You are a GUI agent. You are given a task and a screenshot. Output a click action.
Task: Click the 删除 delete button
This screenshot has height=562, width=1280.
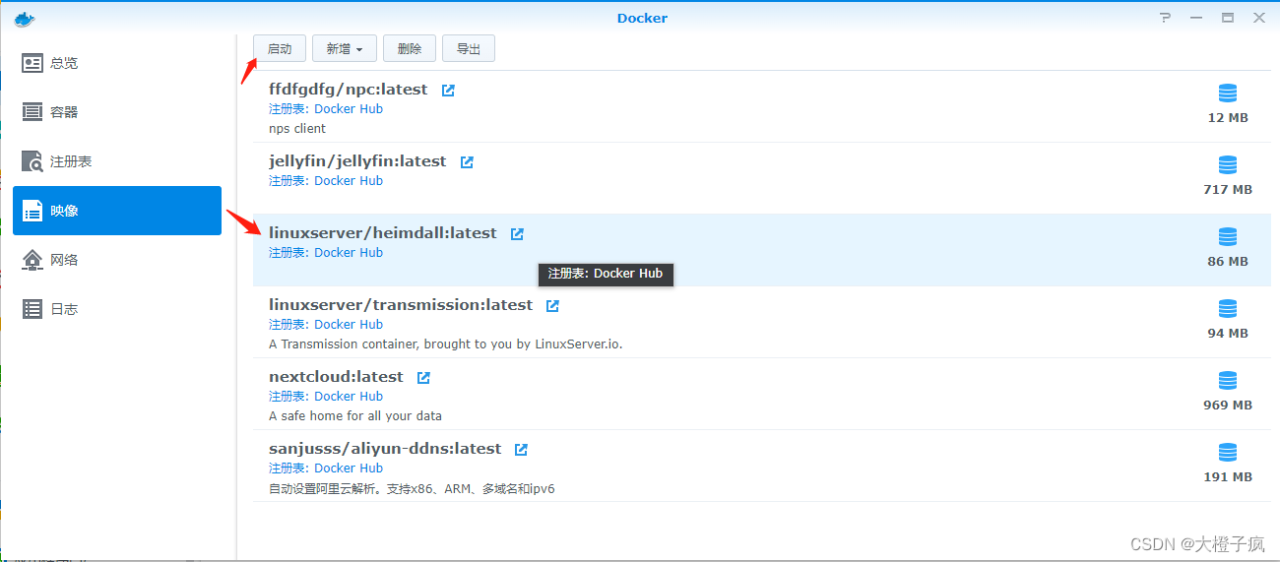pos(409,48)
